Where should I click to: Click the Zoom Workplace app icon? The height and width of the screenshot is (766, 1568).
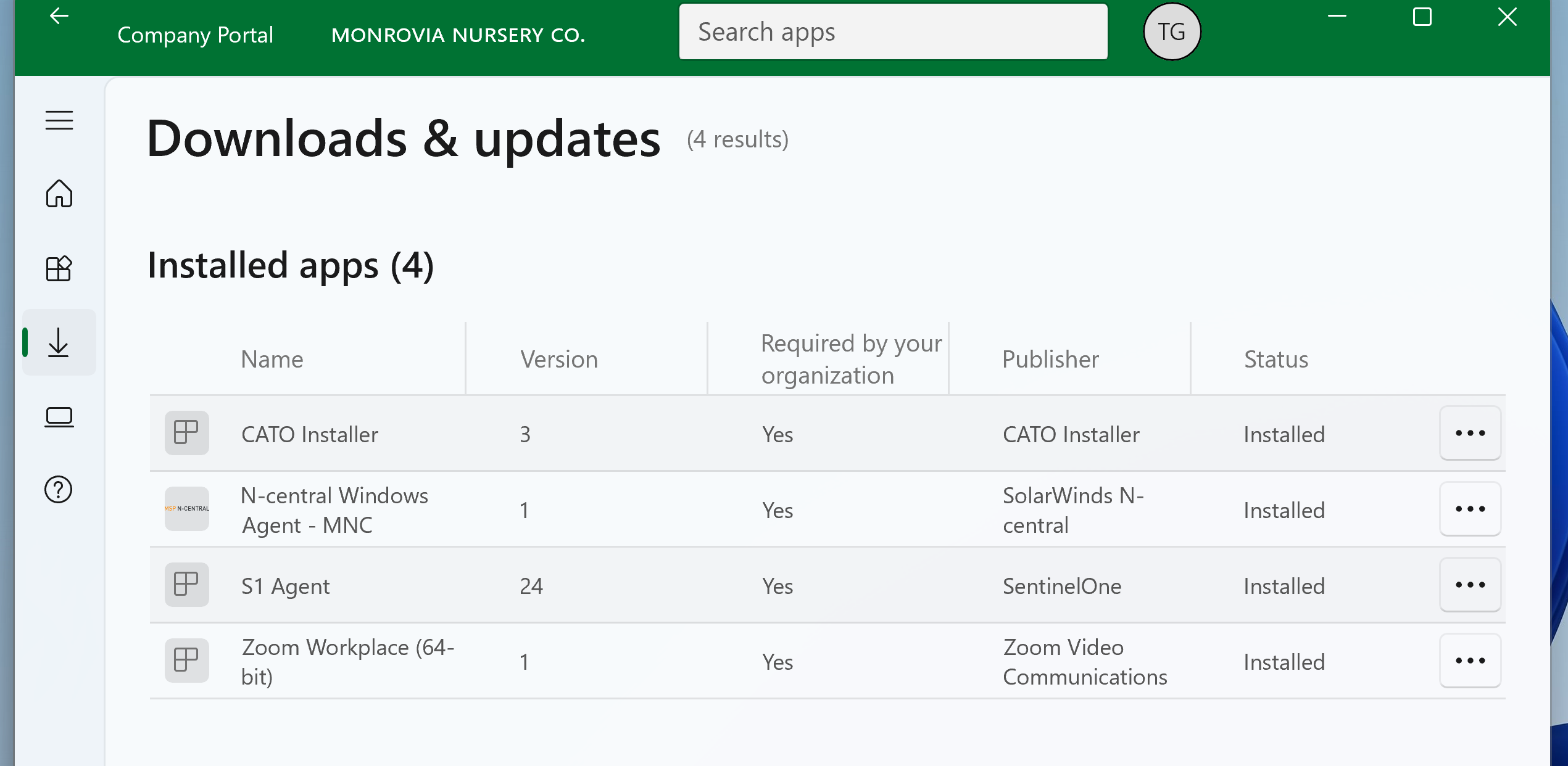point(186,661)
